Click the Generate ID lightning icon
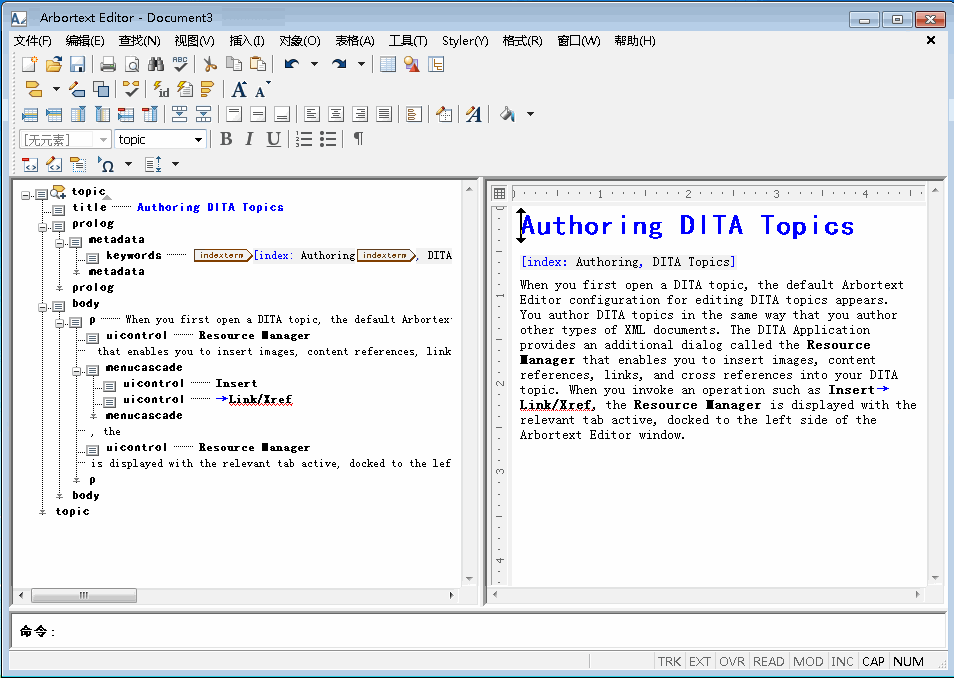This screenshot has height=678, width=954. coord(161,89)
